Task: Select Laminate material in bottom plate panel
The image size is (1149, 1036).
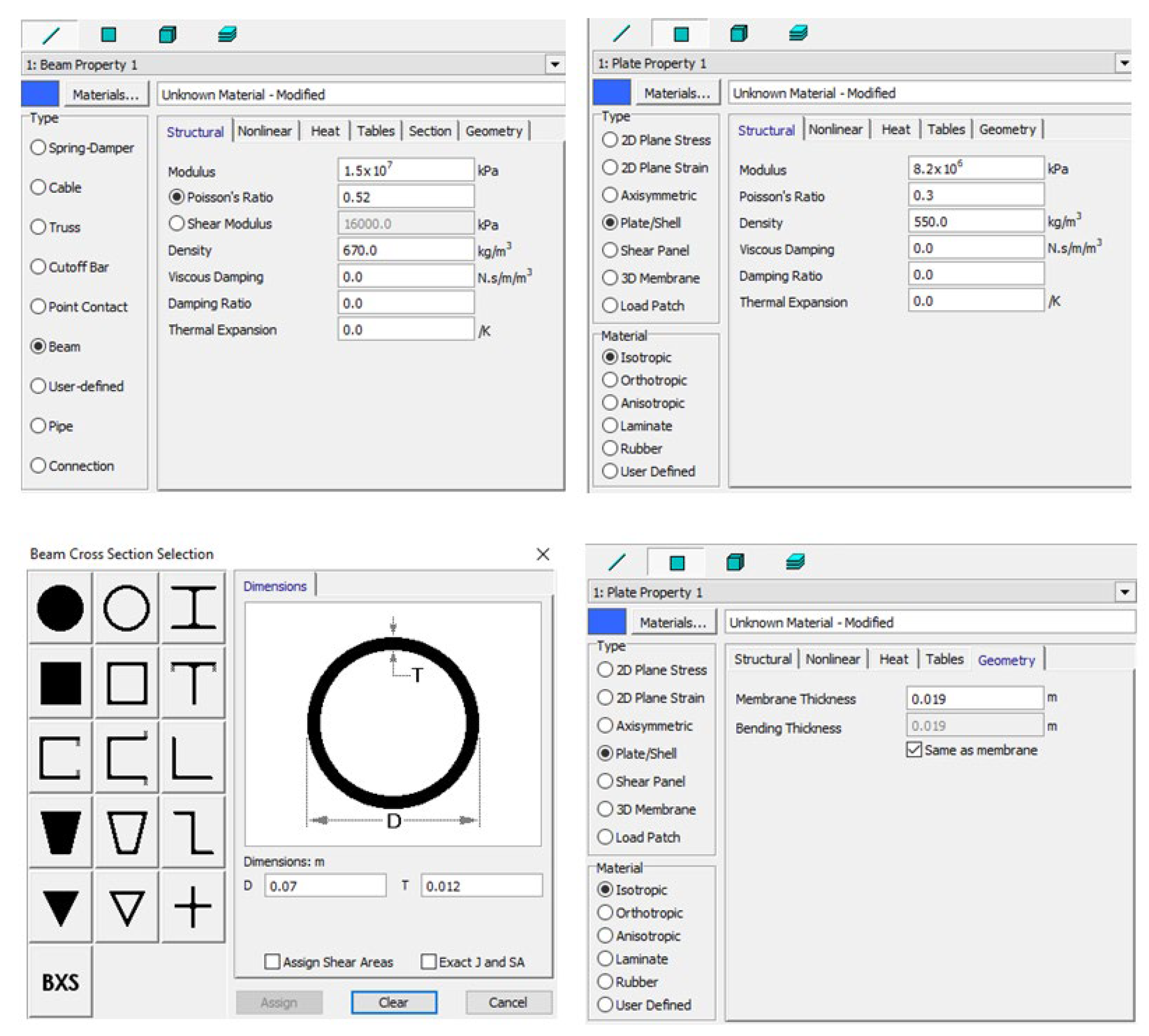Action: point(632,959)
